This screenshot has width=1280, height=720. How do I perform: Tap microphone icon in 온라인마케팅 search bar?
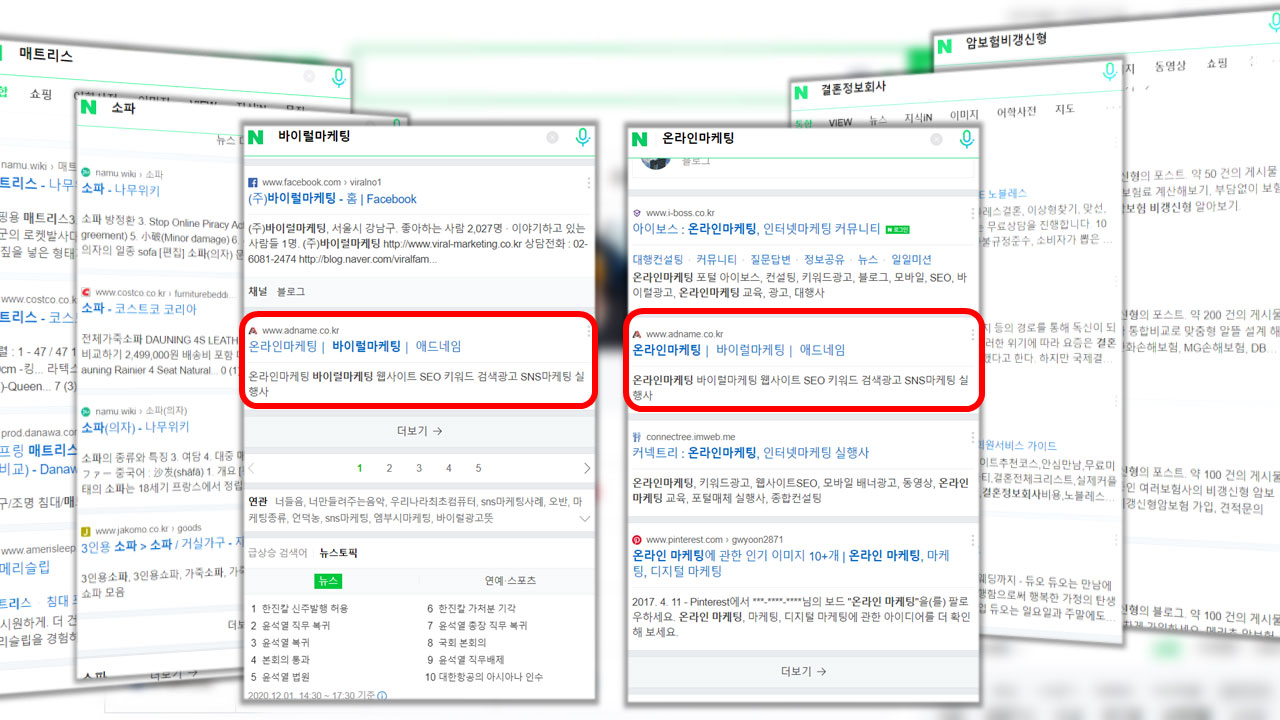pos(966,139)
